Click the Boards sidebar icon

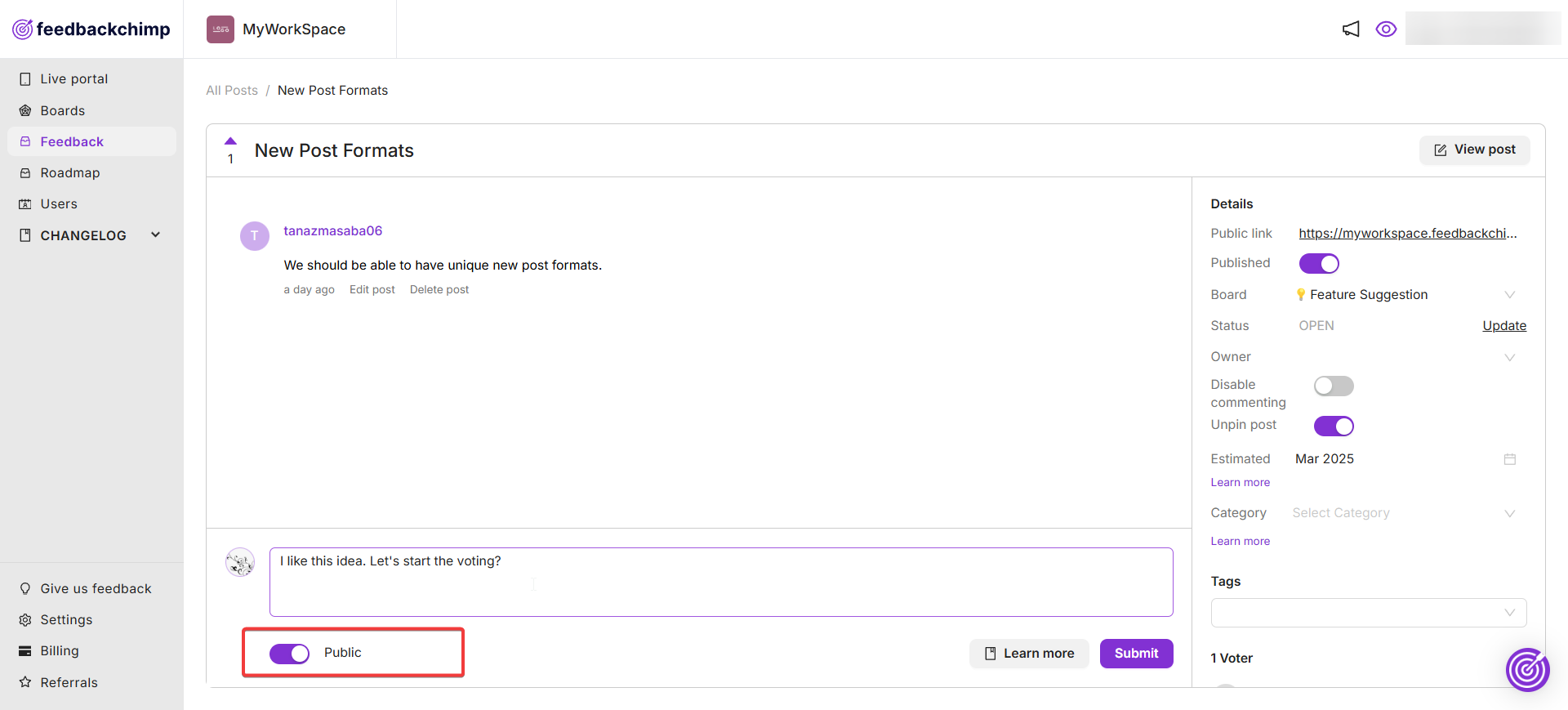pyautogui.click(x=25, y=110)
